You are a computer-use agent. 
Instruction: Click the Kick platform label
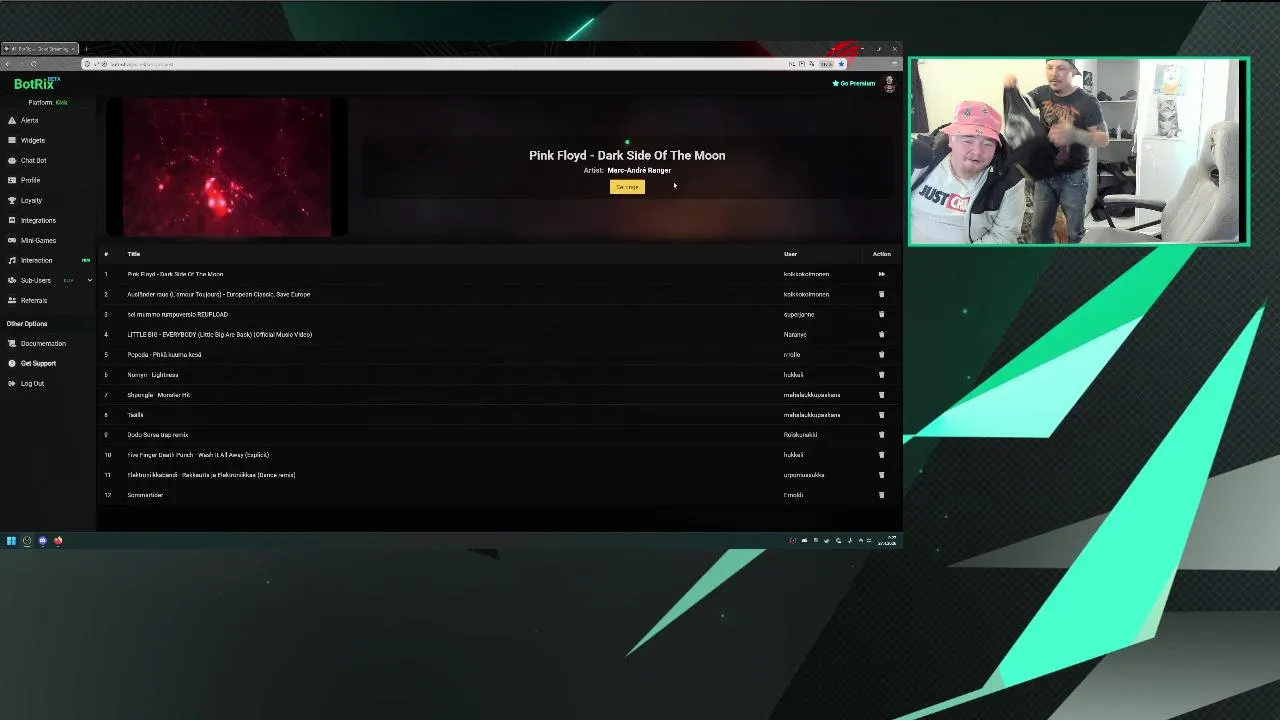click(x=61, y=102)
